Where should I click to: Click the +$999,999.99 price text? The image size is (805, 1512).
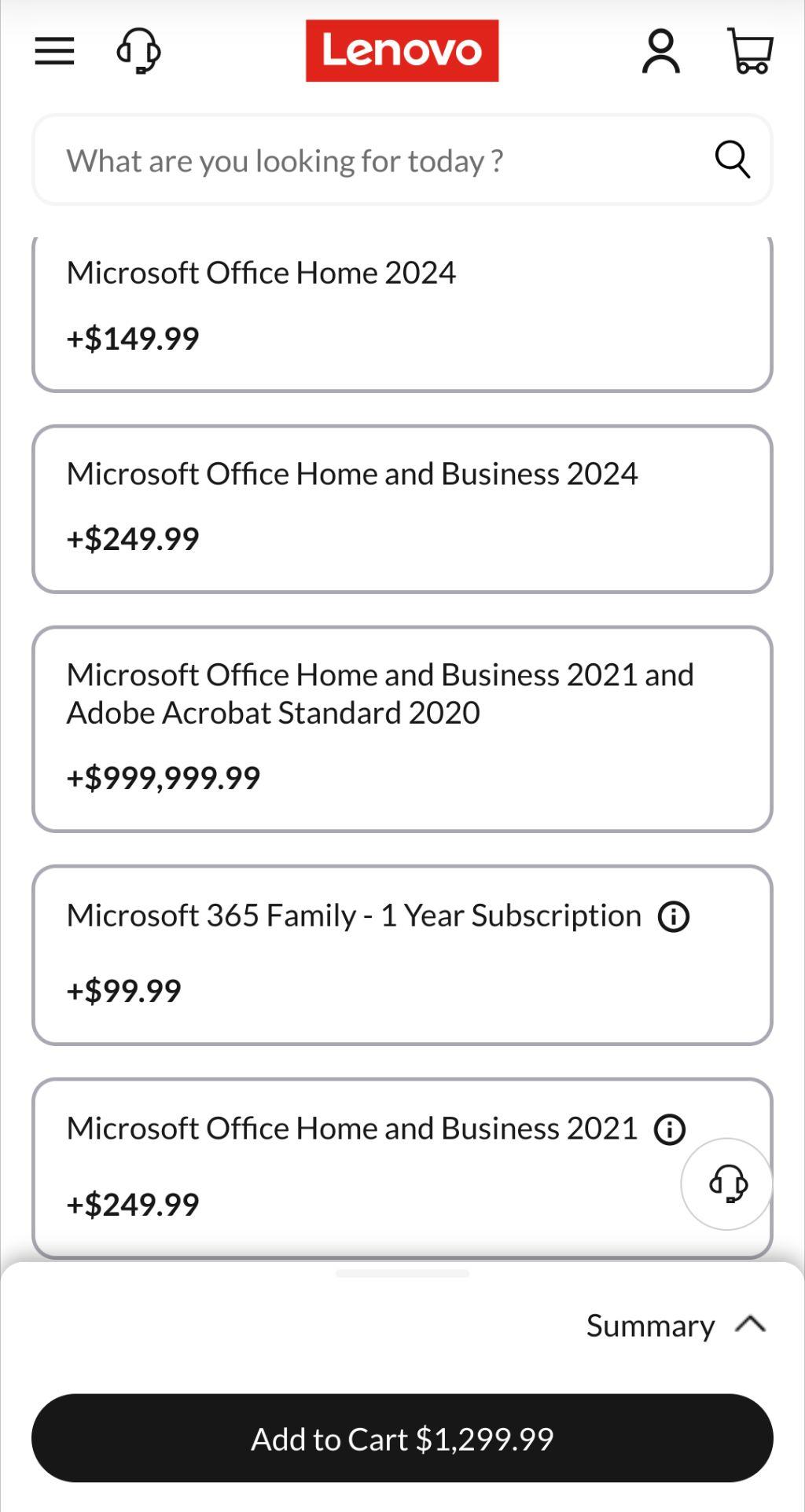tap(164, 778)
